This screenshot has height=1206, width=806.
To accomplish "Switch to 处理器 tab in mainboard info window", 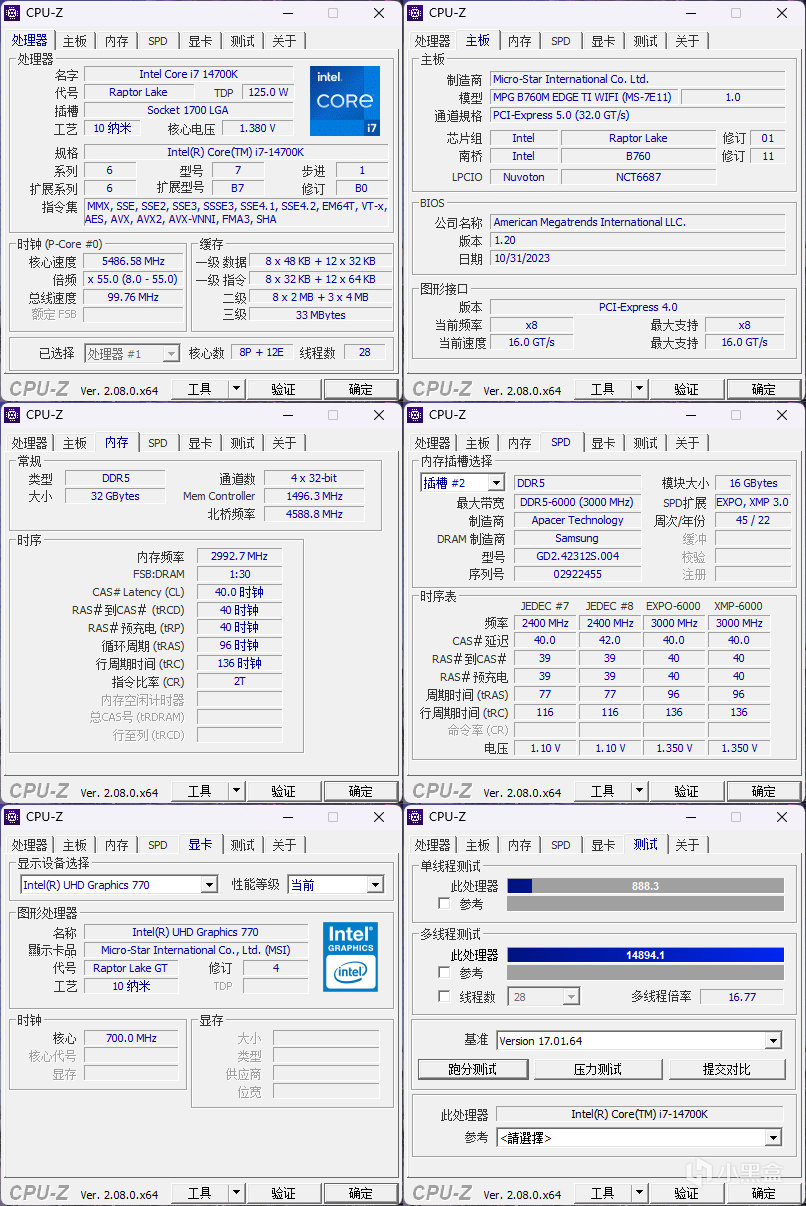I will click(432, 41).
